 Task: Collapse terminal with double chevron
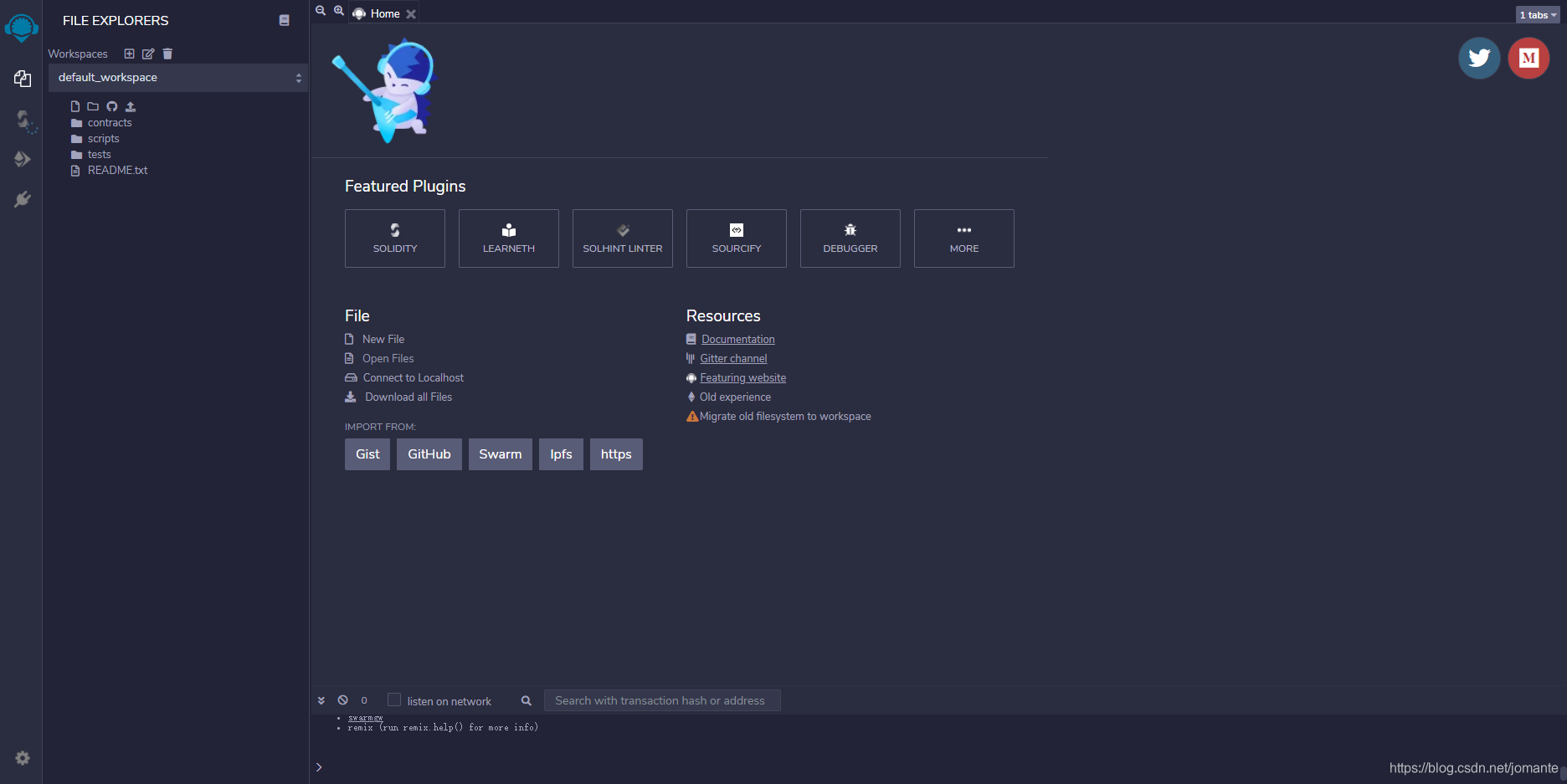point(321,700)
